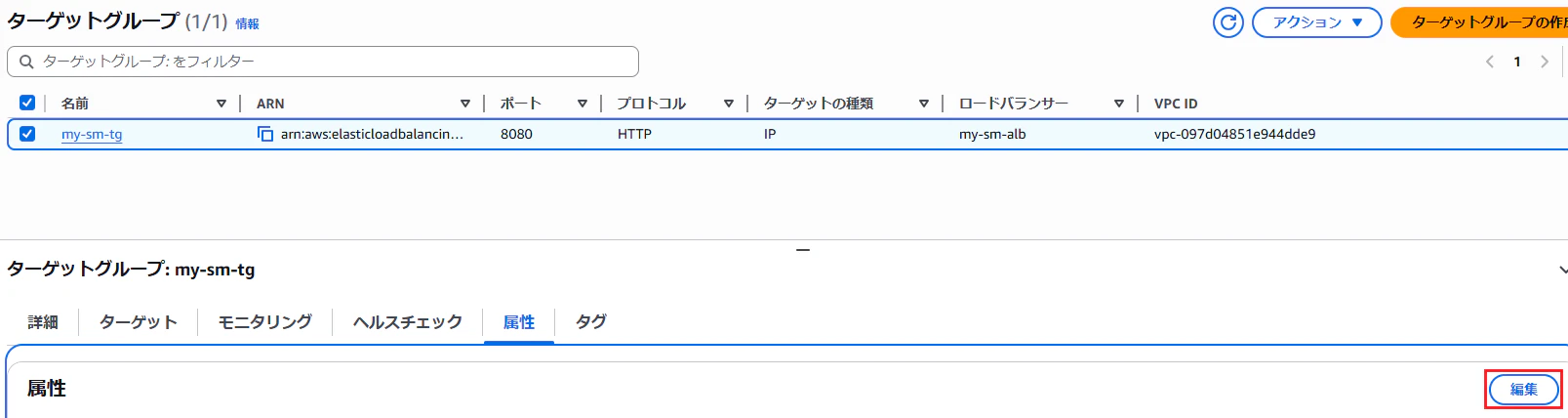Click the port value 8080
This screenshot has width=1568, height=418.
[516, 134]
